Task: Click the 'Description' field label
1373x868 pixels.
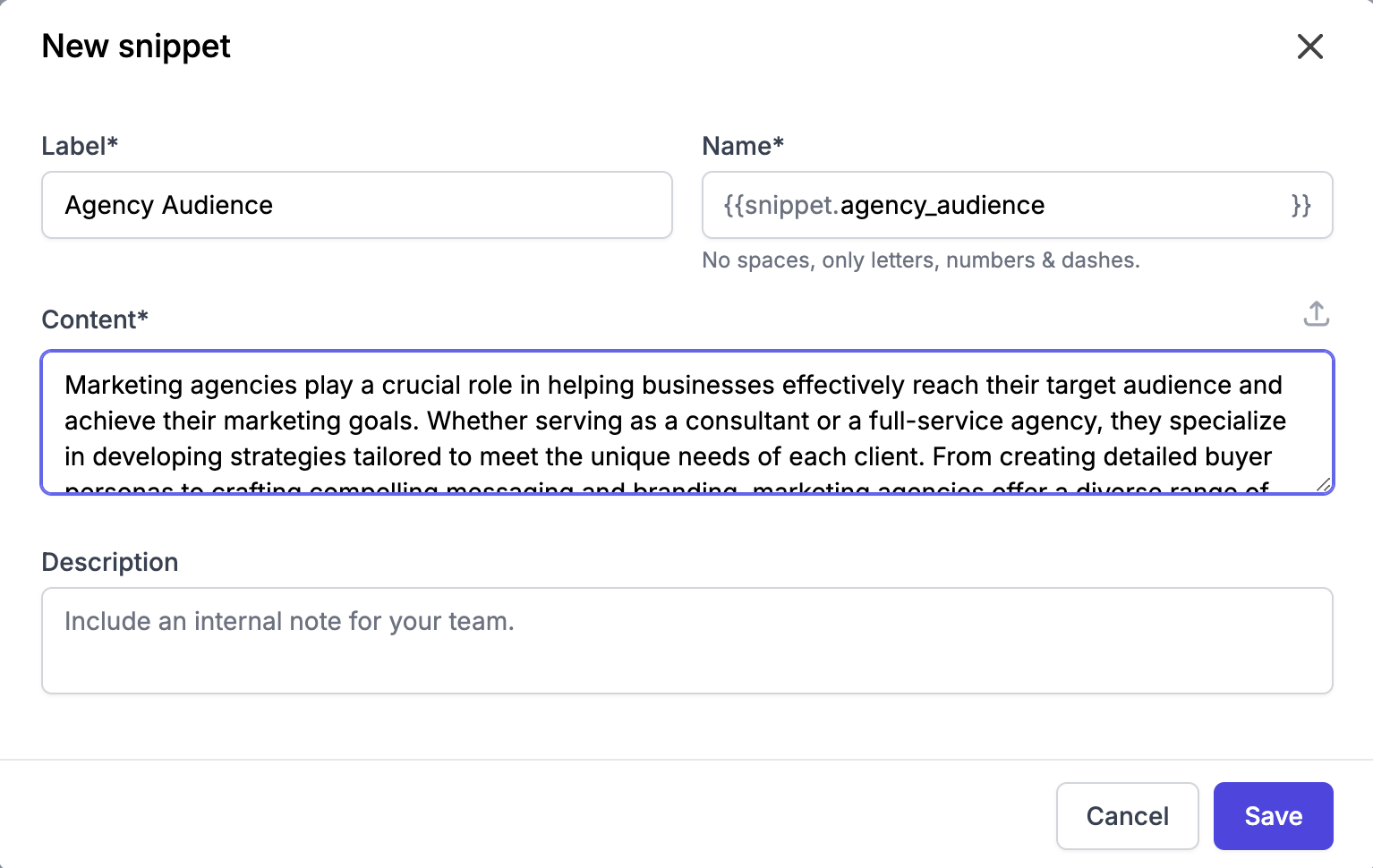Action: pos(110,562)
